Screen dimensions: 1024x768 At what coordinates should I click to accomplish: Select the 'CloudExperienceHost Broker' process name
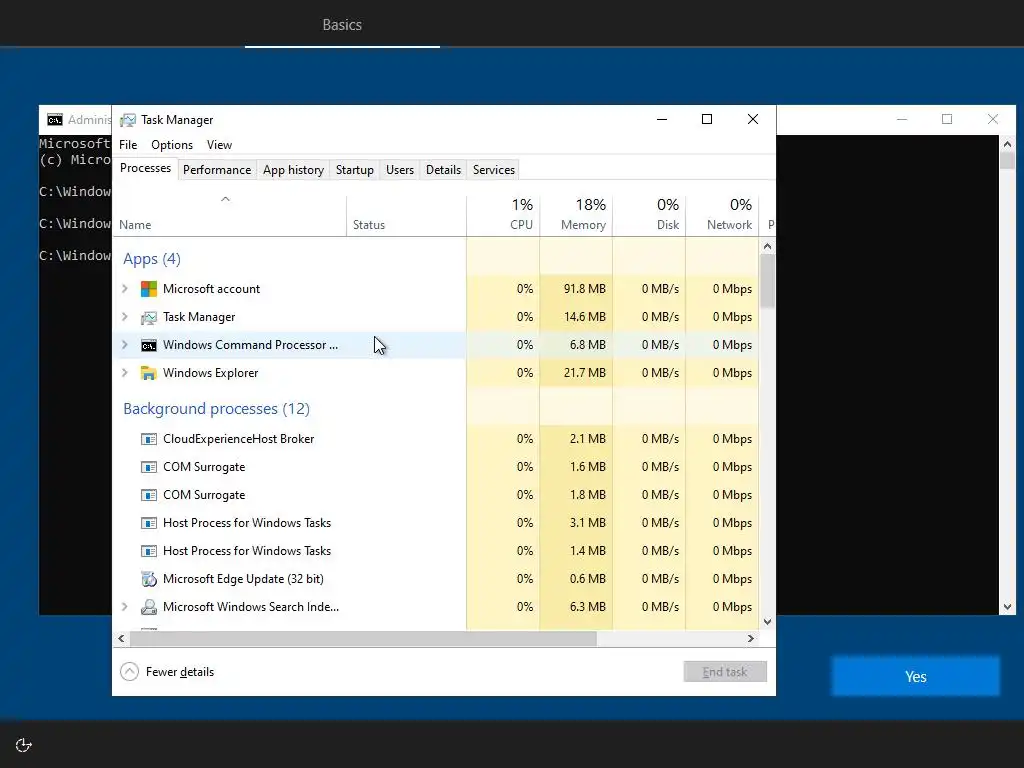tap(238, 439)
